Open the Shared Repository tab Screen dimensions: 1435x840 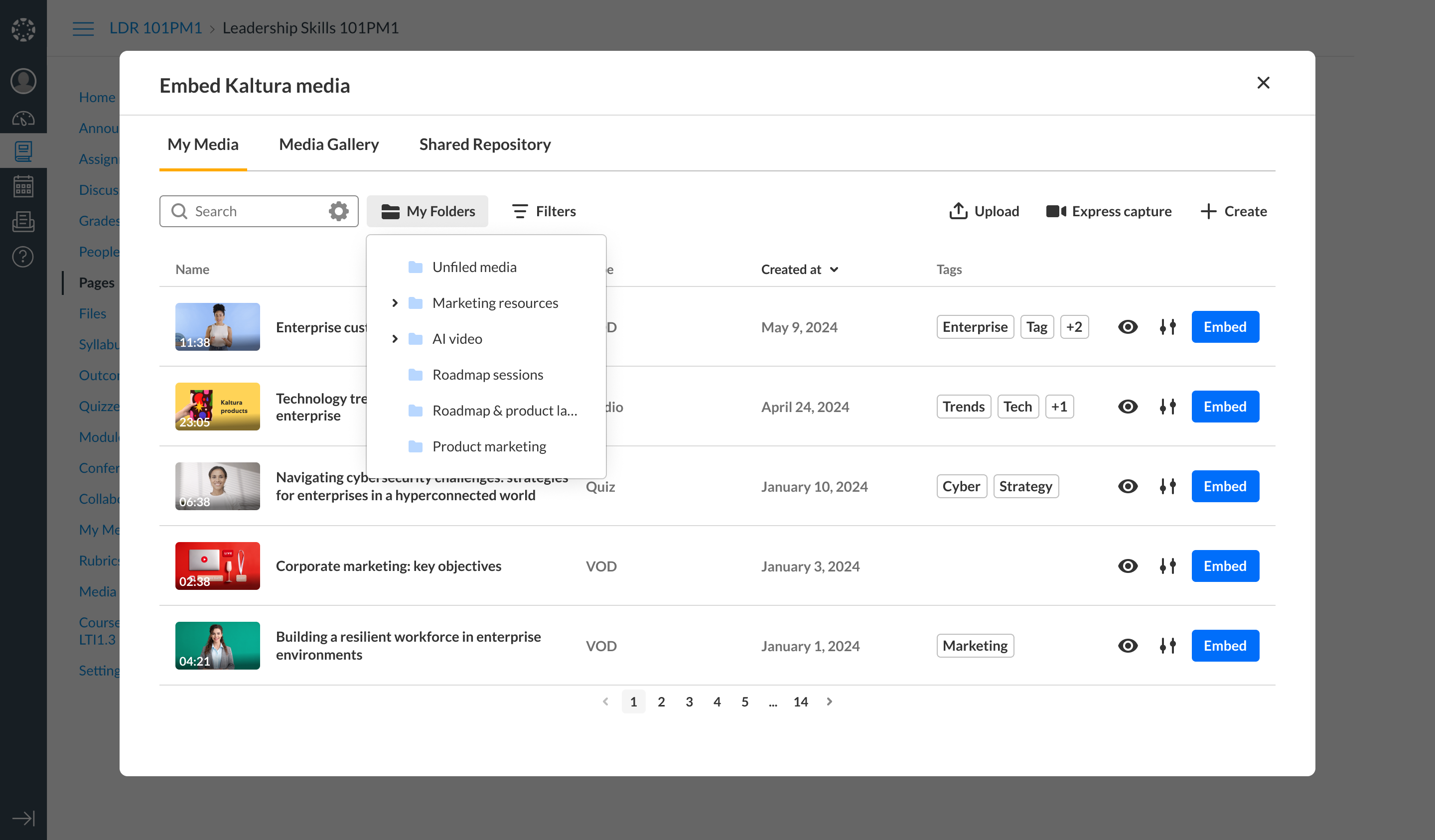(x=485, y=144)
